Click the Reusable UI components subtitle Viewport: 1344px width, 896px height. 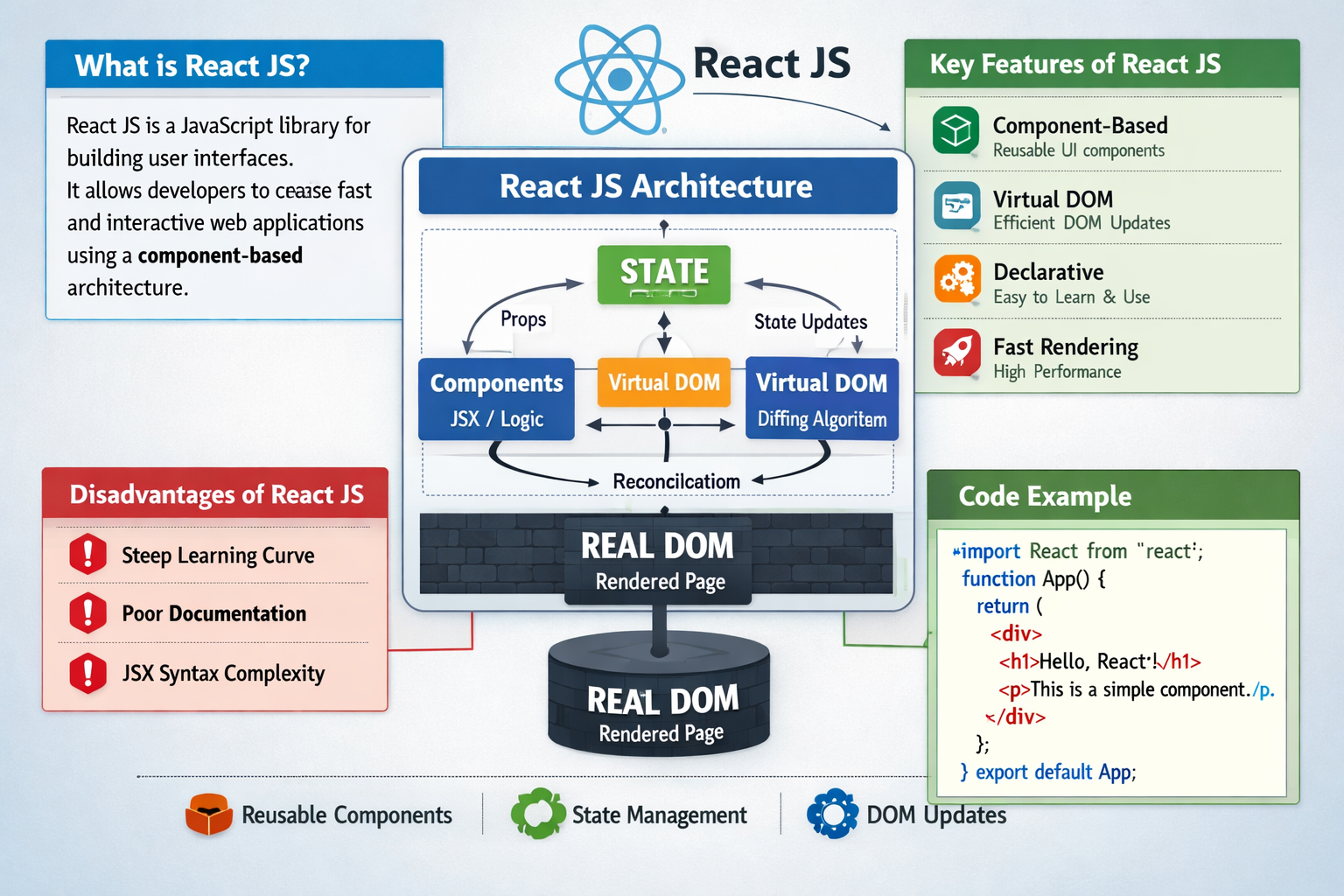1078,150
